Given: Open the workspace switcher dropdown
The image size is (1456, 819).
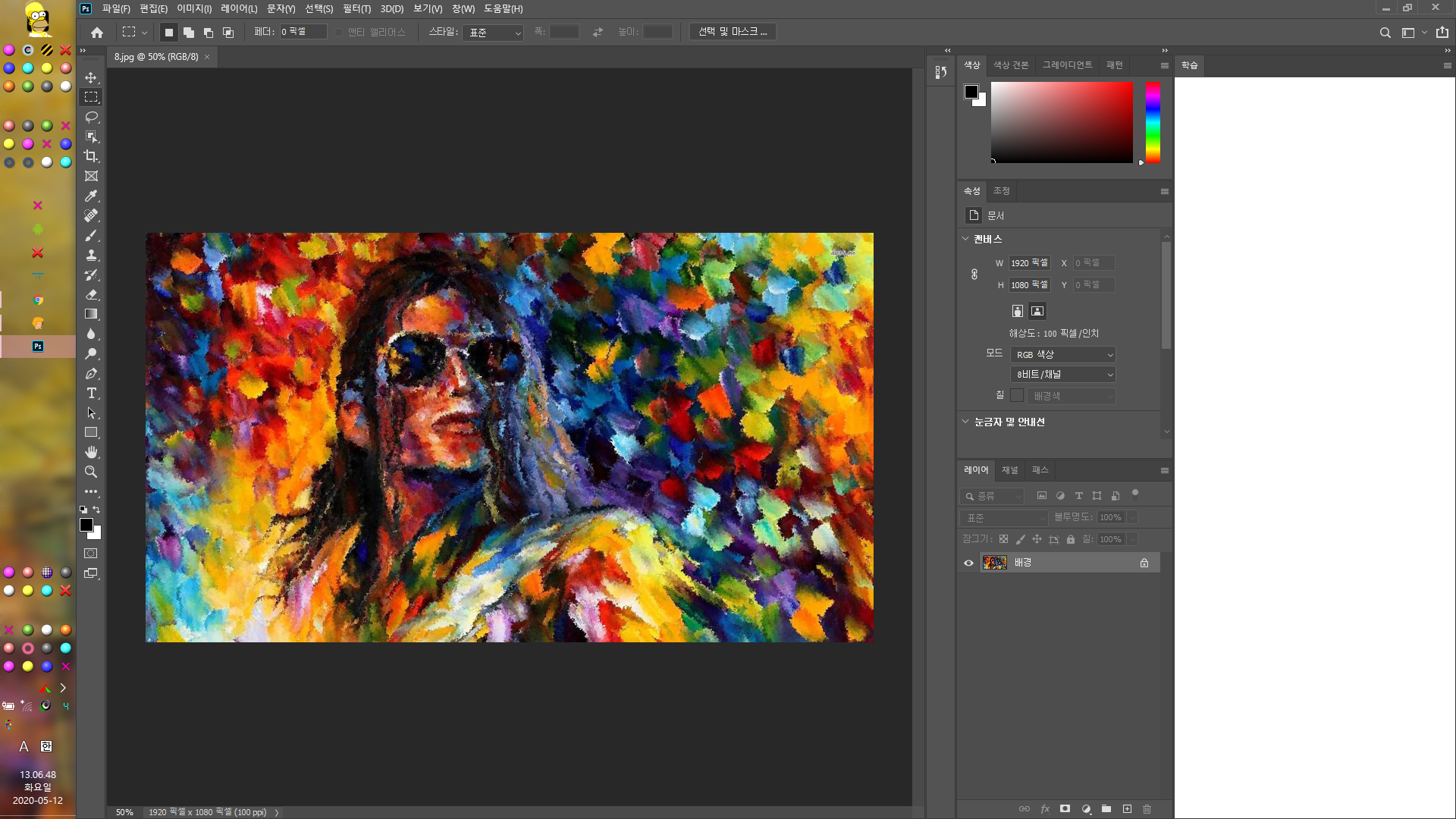Looking at the screenshot, I should click(x=1414, y=33).
